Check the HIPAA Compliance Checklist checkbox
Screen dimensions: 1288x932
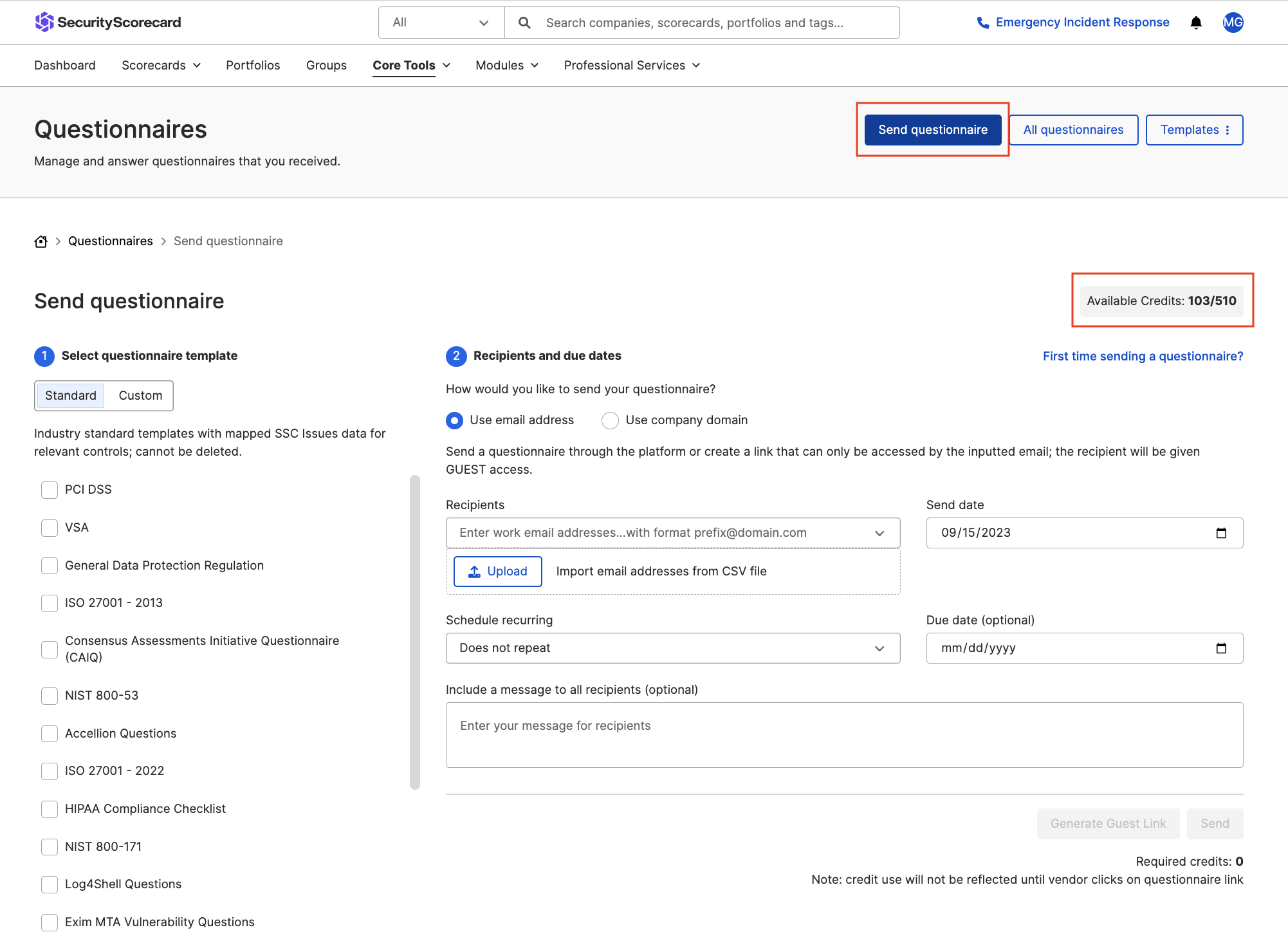tap(50, 809)
